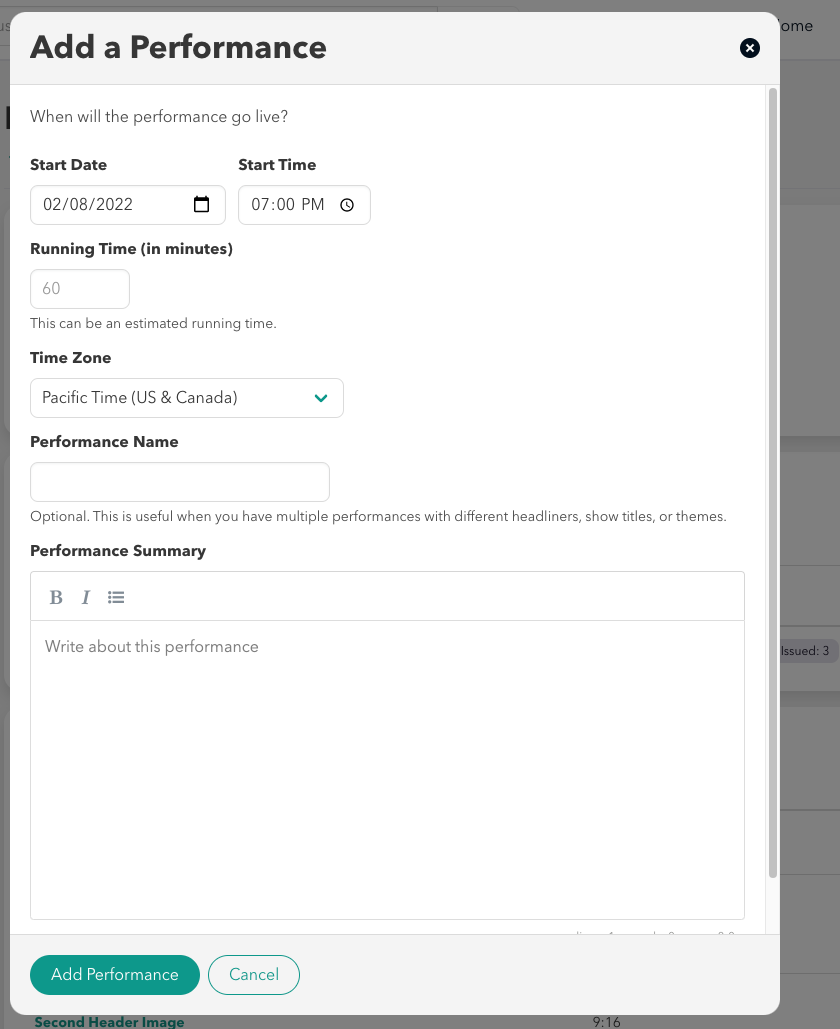Toggle italic formatting in Performance Summary
840x1029 pixels.
click(x=85, y=597)
